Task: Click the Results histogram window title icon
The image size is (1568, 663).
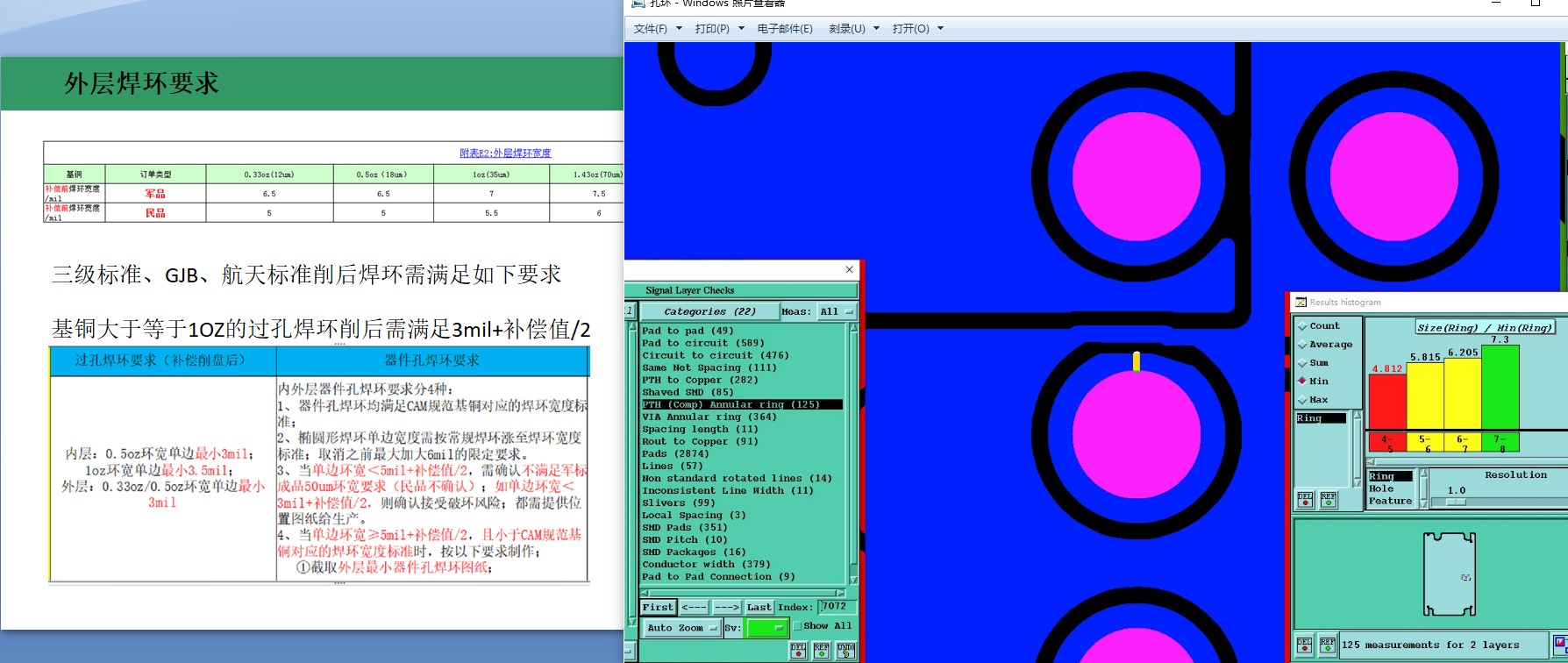Action: (1301, 302)
